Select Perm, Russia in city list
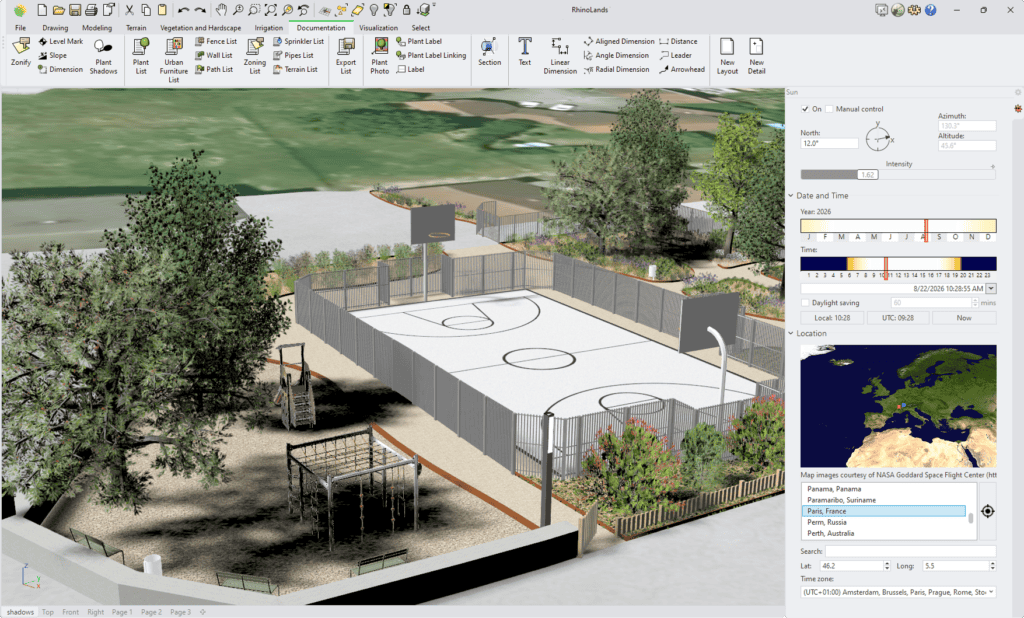 pos(826,522)
